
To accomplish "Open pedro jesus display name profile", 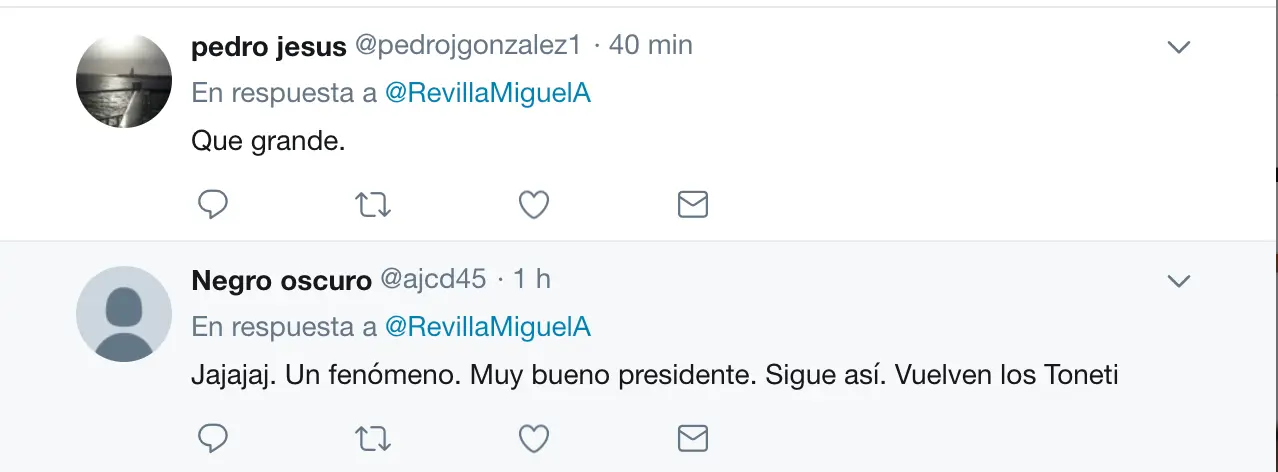I will 268,46.
